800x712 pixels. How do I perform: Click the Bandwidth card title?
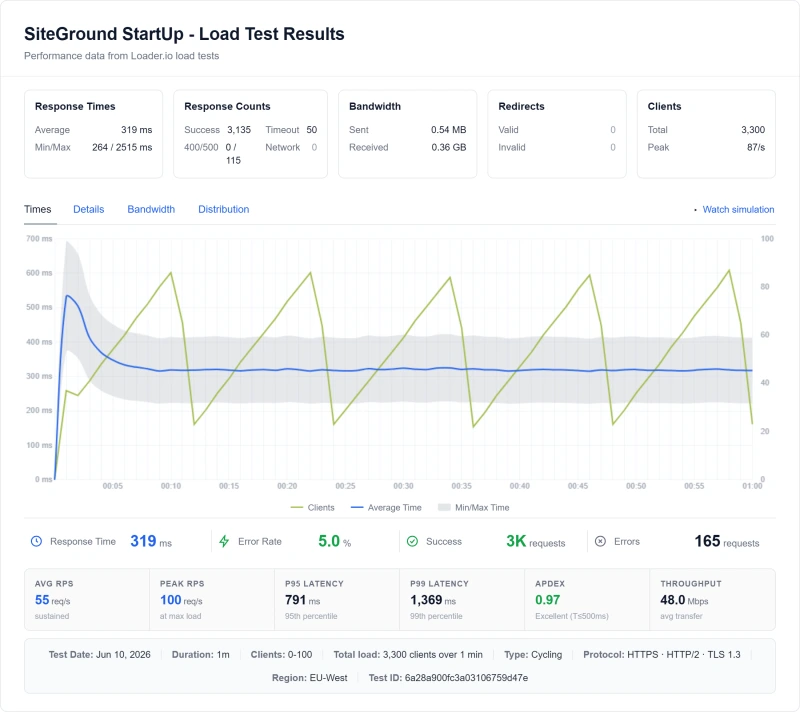pyautogui.click(x=375, y=106)
